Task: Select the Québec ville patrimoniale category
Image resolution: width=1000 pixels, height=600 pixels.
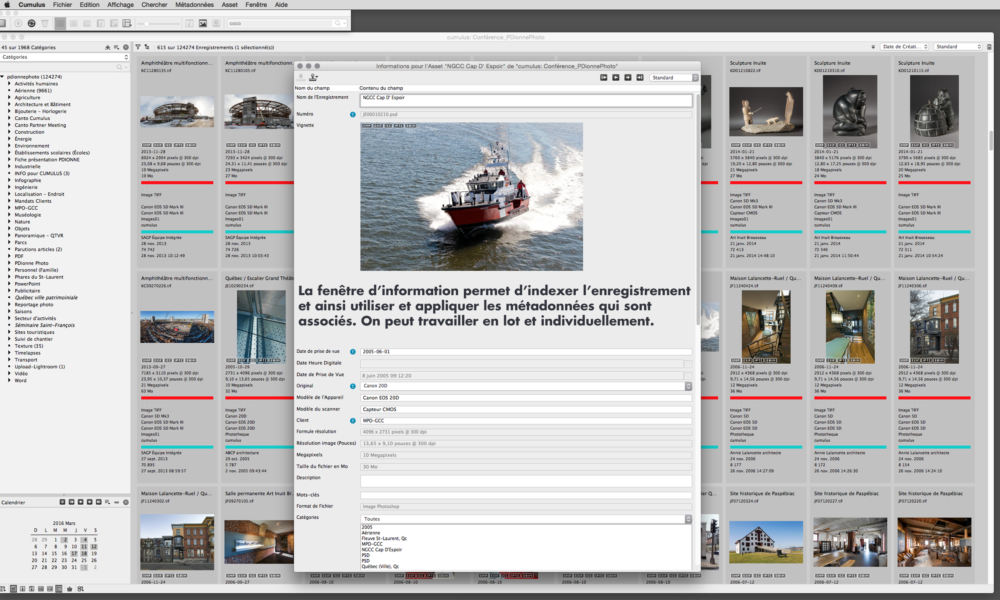Action: pos(46,298)
